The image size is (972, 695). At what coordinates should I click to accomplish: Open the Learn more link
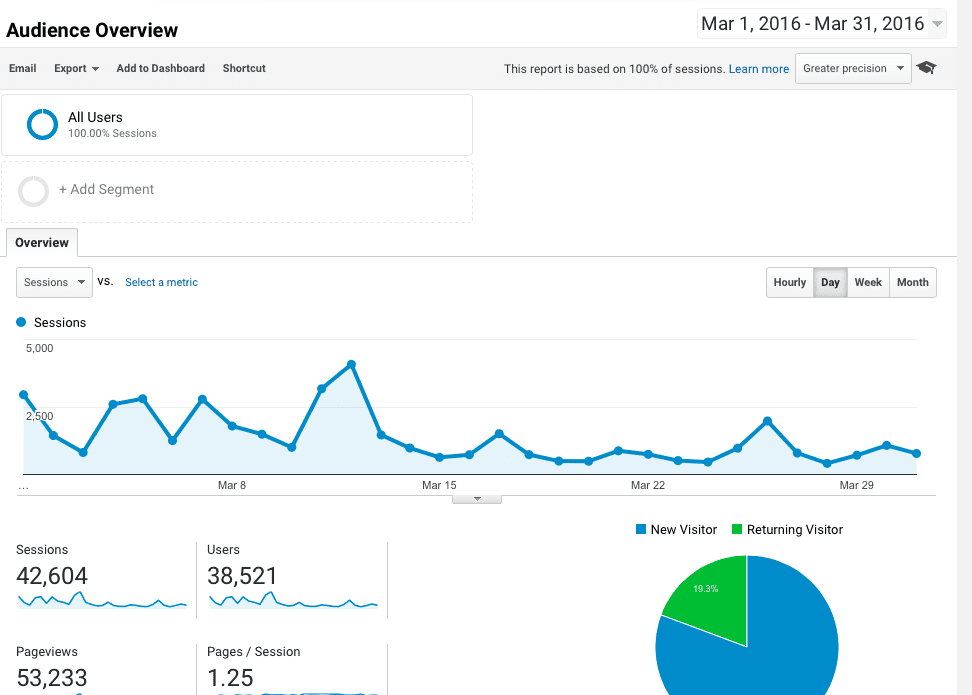(x=759, y=69)
